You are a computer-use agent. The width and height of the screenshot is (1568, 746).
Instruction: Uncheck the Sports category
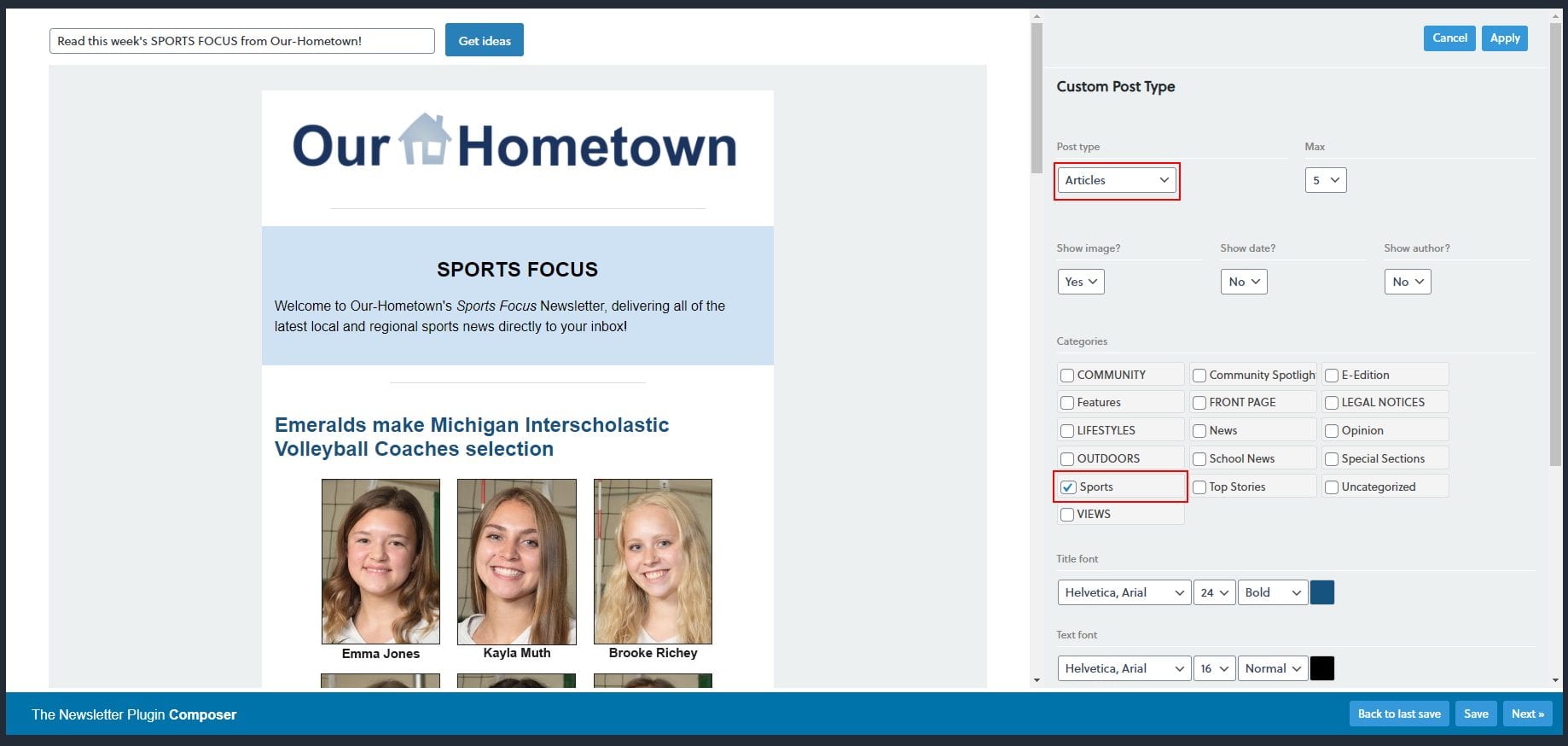coord(1068,487)
